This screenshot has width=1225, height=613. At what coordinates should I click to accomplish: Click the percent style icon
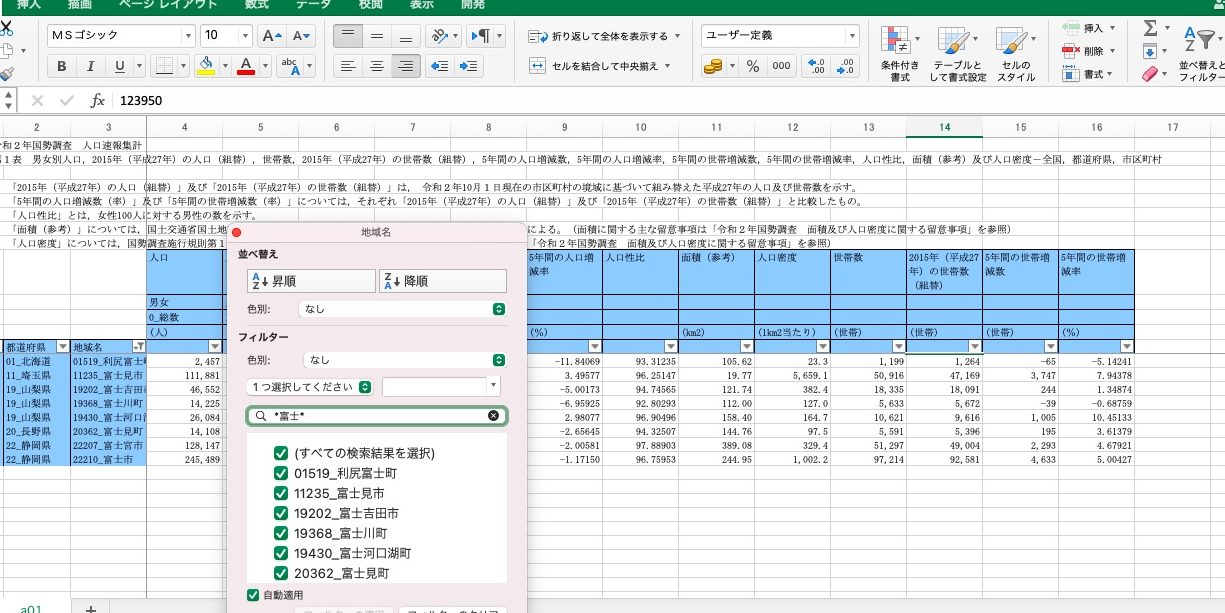(753, 67)
